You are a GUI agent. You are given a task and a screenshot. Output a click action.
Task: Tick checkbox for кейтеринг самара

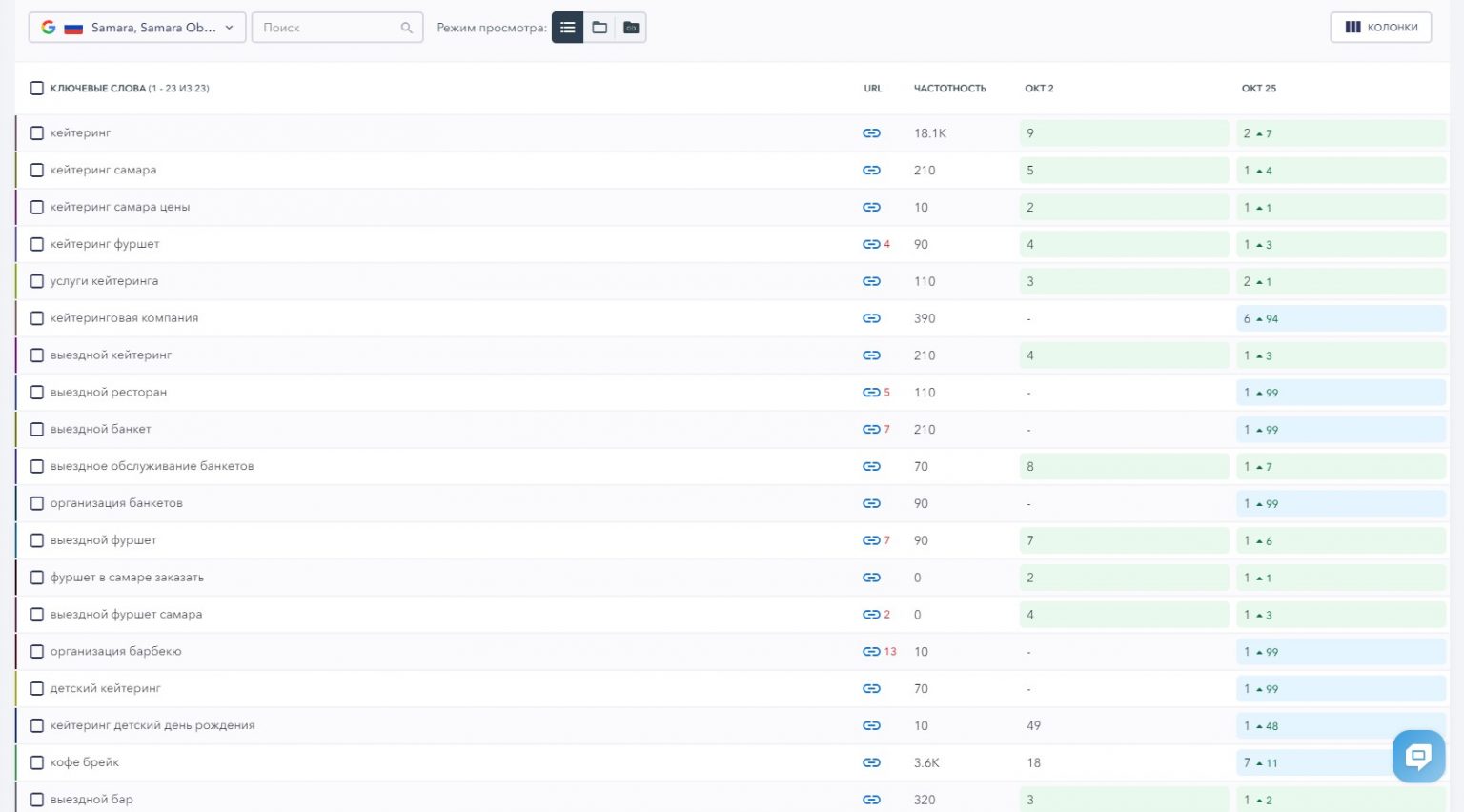pyautogui.click(x=37, y=171)
